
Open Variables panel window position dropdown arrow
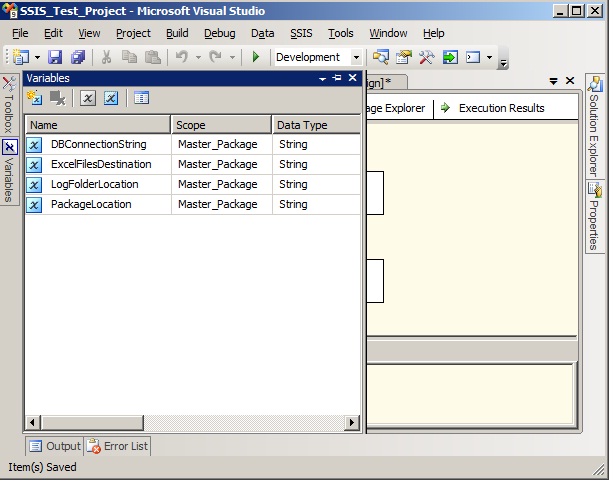pos(323,78)
